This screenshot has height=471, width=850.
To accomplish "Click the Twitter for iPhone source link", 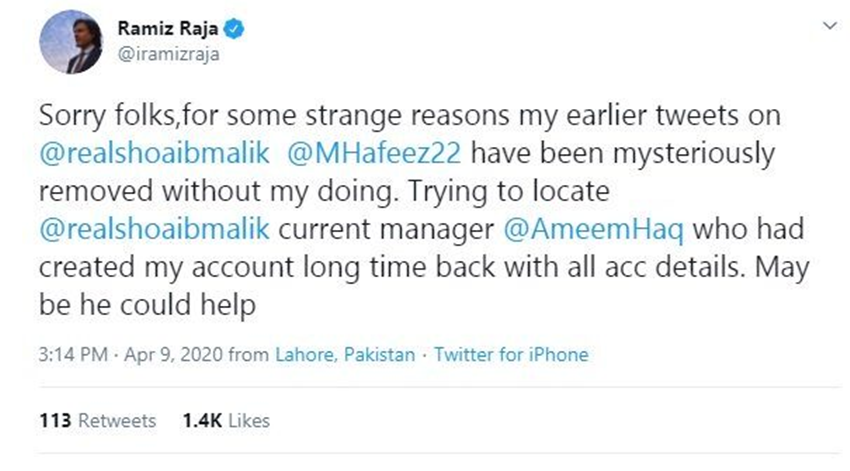I will (510, 355).
